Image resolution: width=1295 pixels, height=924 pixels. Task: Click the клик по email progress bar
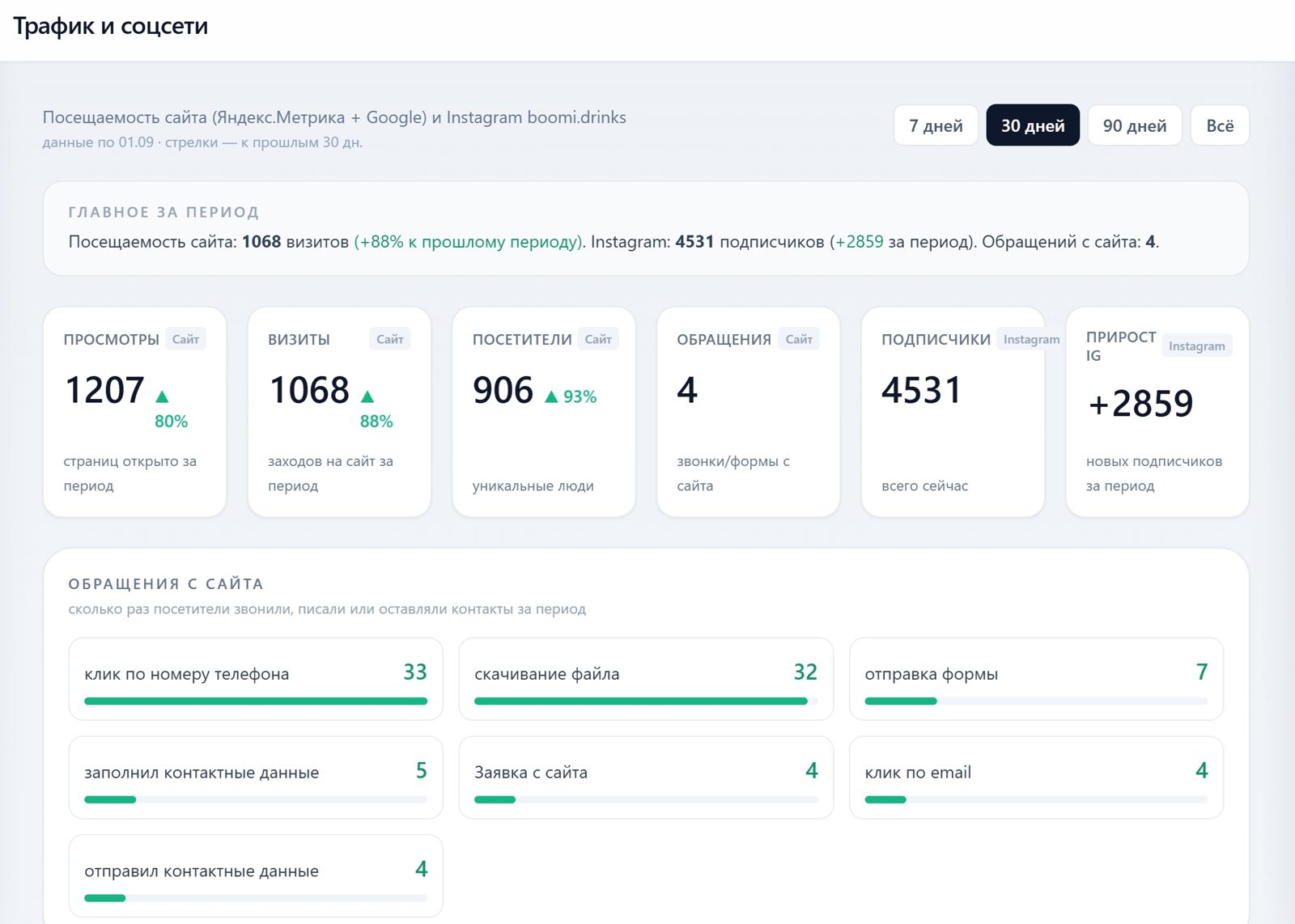coord(1036,800)
